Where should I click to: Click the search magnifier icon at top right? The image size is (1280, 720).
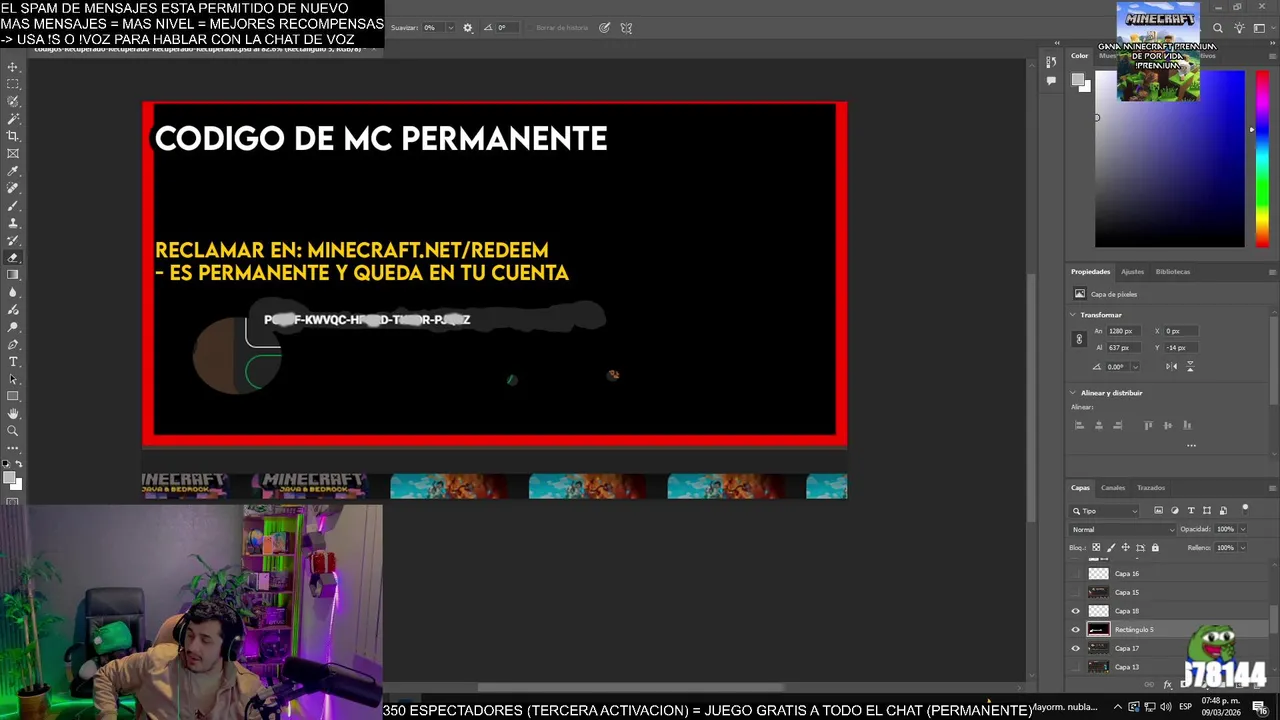(1217, 28)
